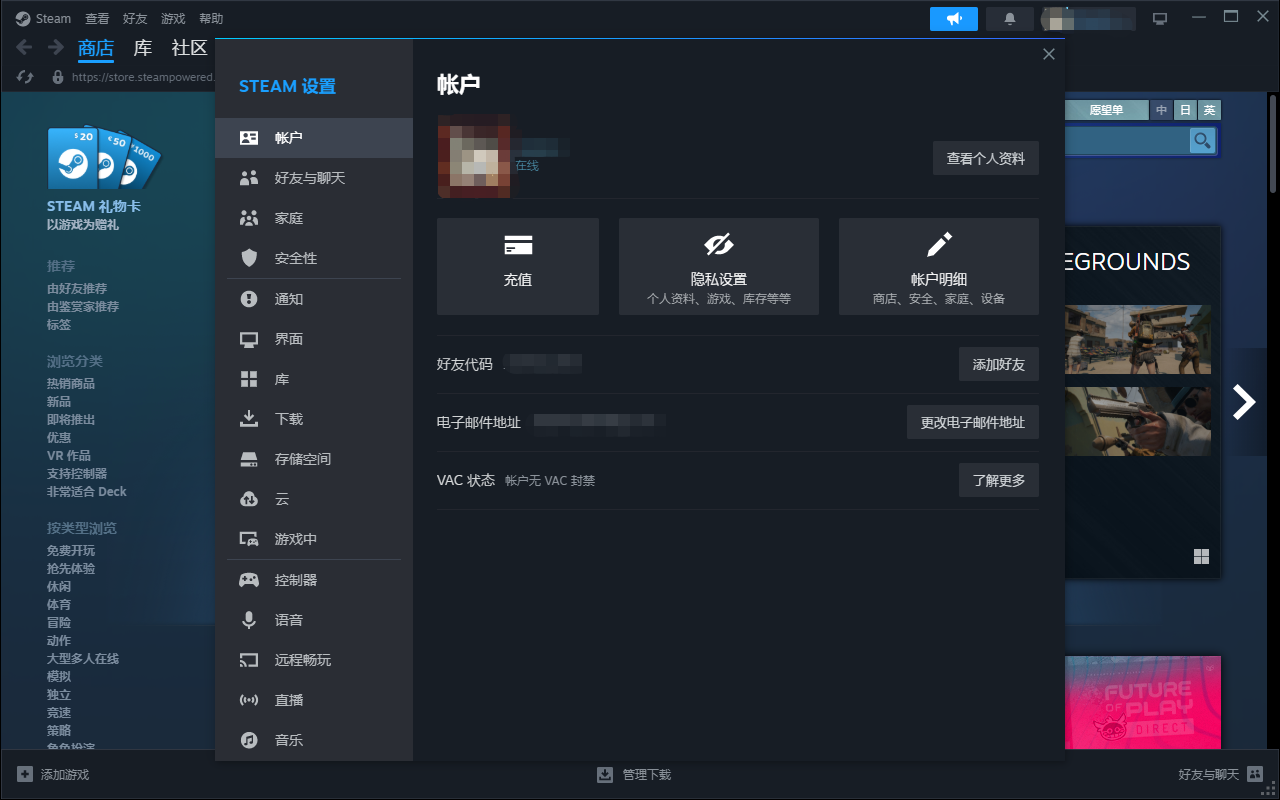Click the 远程畅玩 cast icon

tap(249, 660)
